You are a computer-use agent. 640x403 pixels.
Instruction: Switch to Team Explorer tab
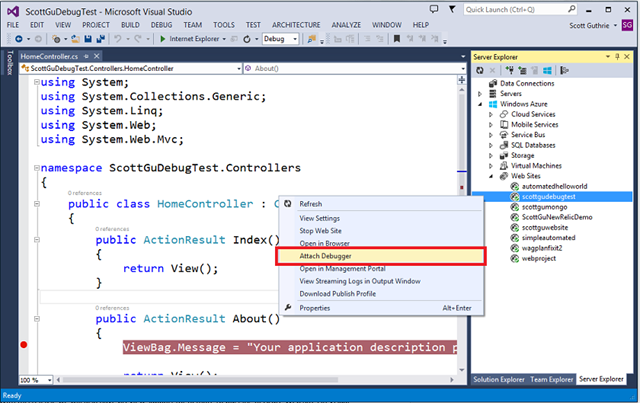pyautogui.click(x=551, y=380)
